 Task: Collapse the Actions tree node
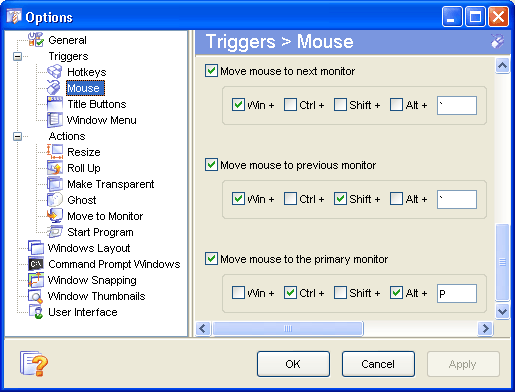(x=17, y=136)
